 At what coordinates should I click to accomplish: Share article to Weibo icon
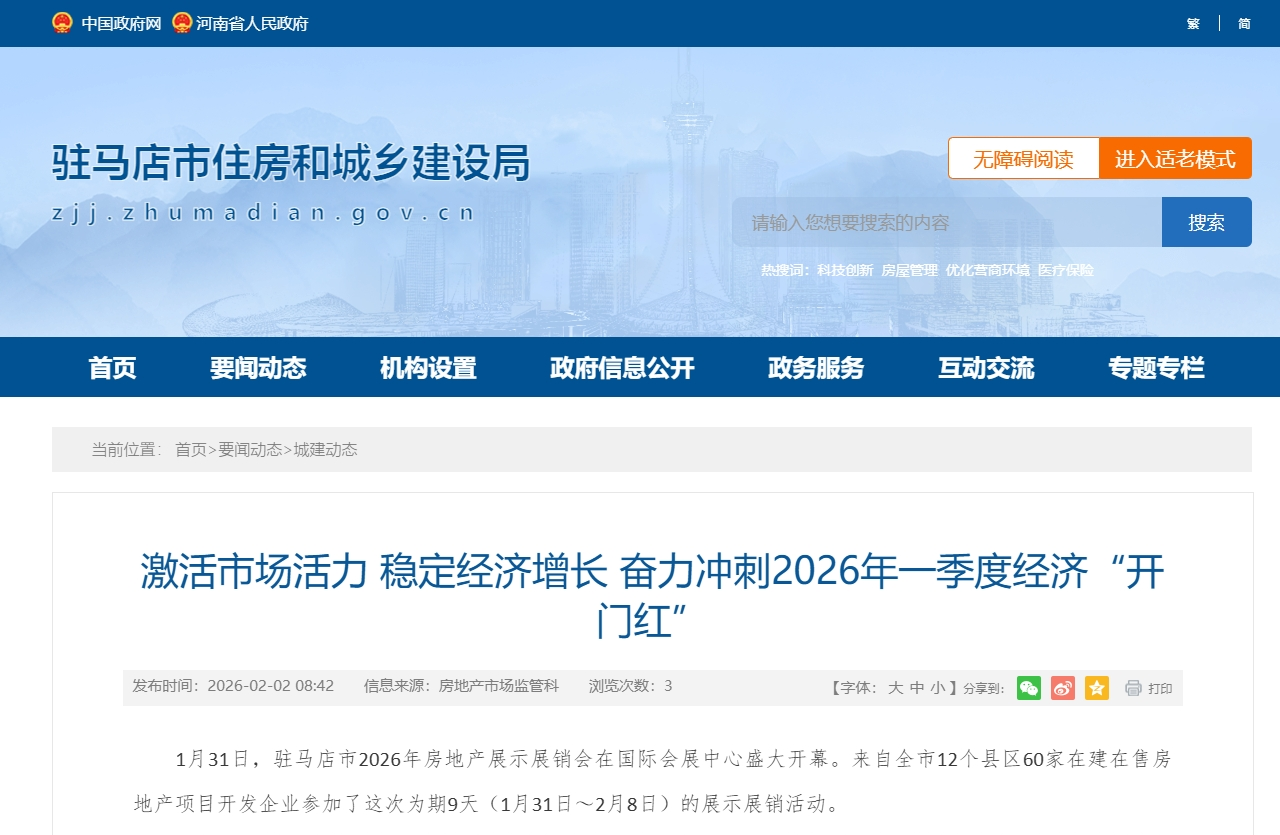click(x=1062, y=688)
